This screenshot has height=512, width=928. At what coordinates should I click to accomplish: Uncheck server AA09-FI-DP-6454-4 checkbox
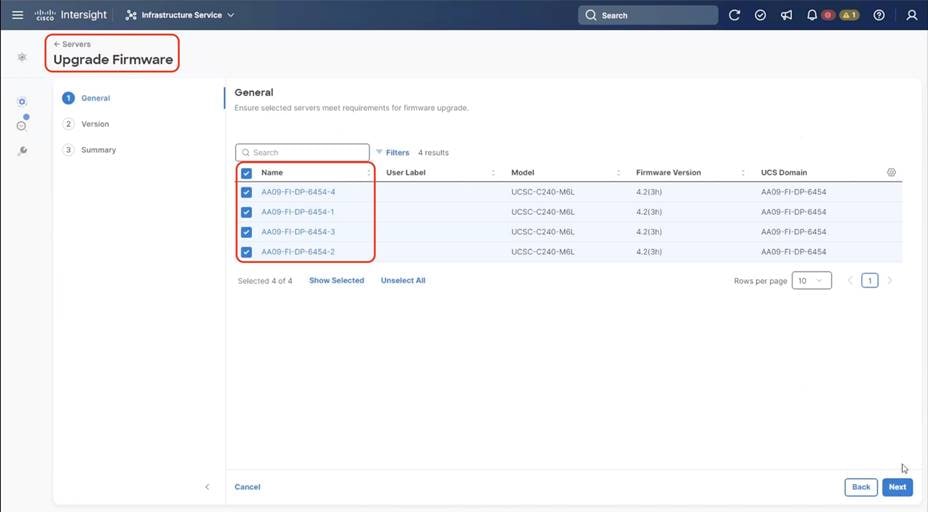(246, 192)
